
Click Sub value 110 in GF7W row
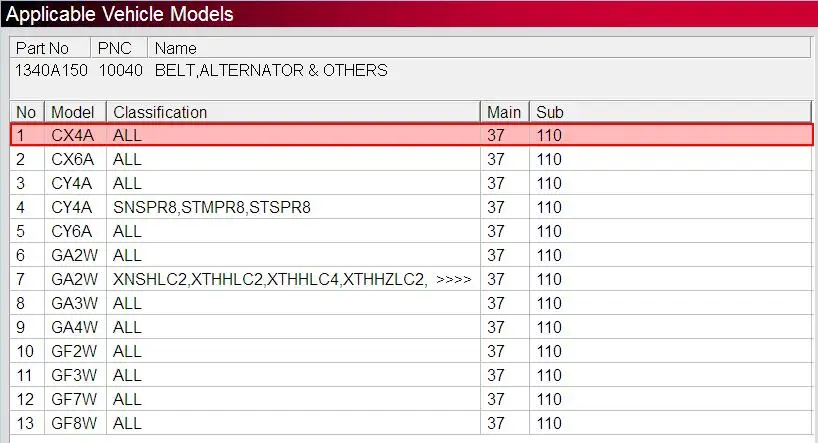(x=549, y=399)
